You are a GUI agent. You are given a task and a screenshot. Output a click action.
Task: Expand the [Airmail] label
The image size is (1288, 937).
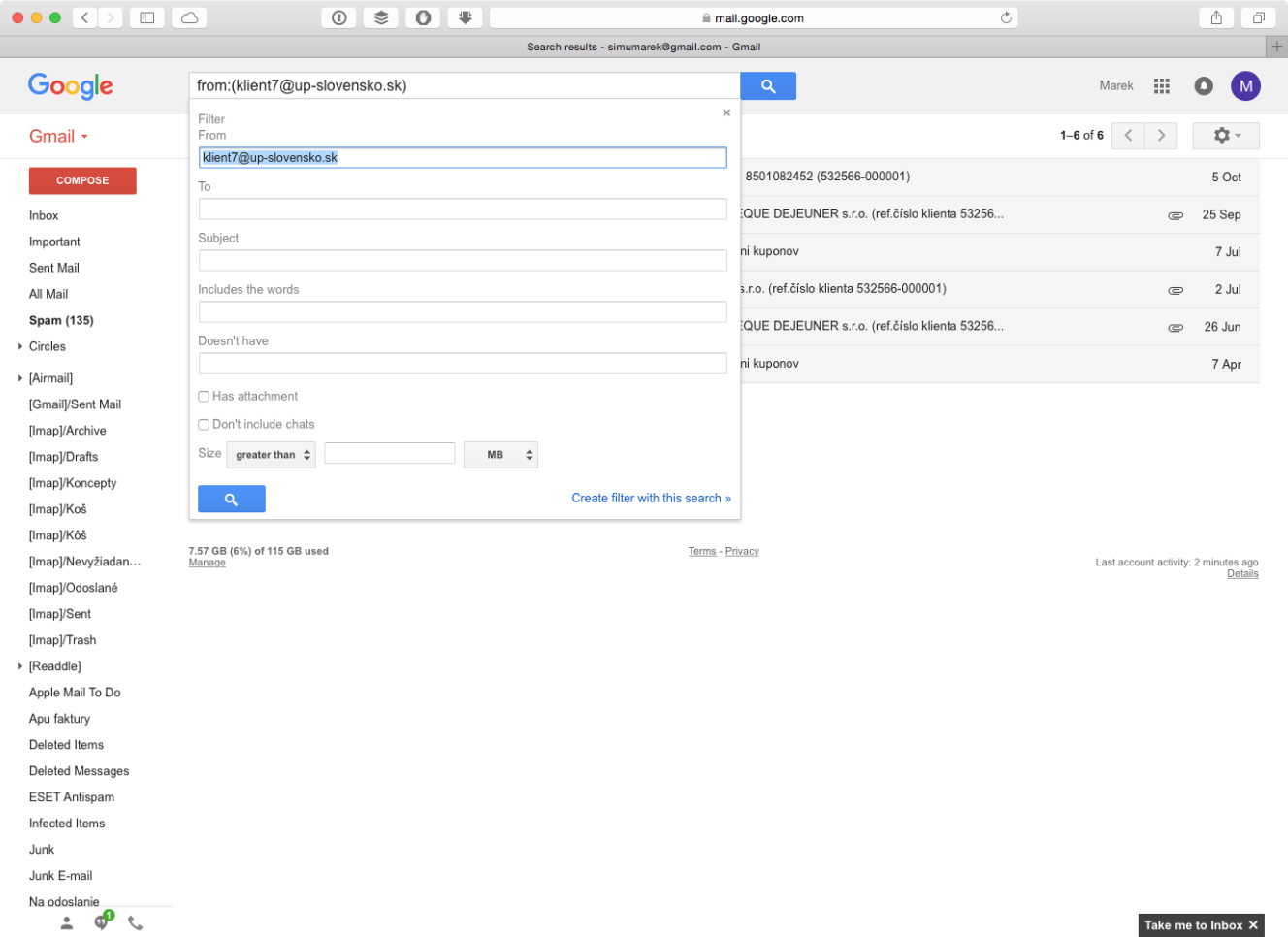(19, 378)
